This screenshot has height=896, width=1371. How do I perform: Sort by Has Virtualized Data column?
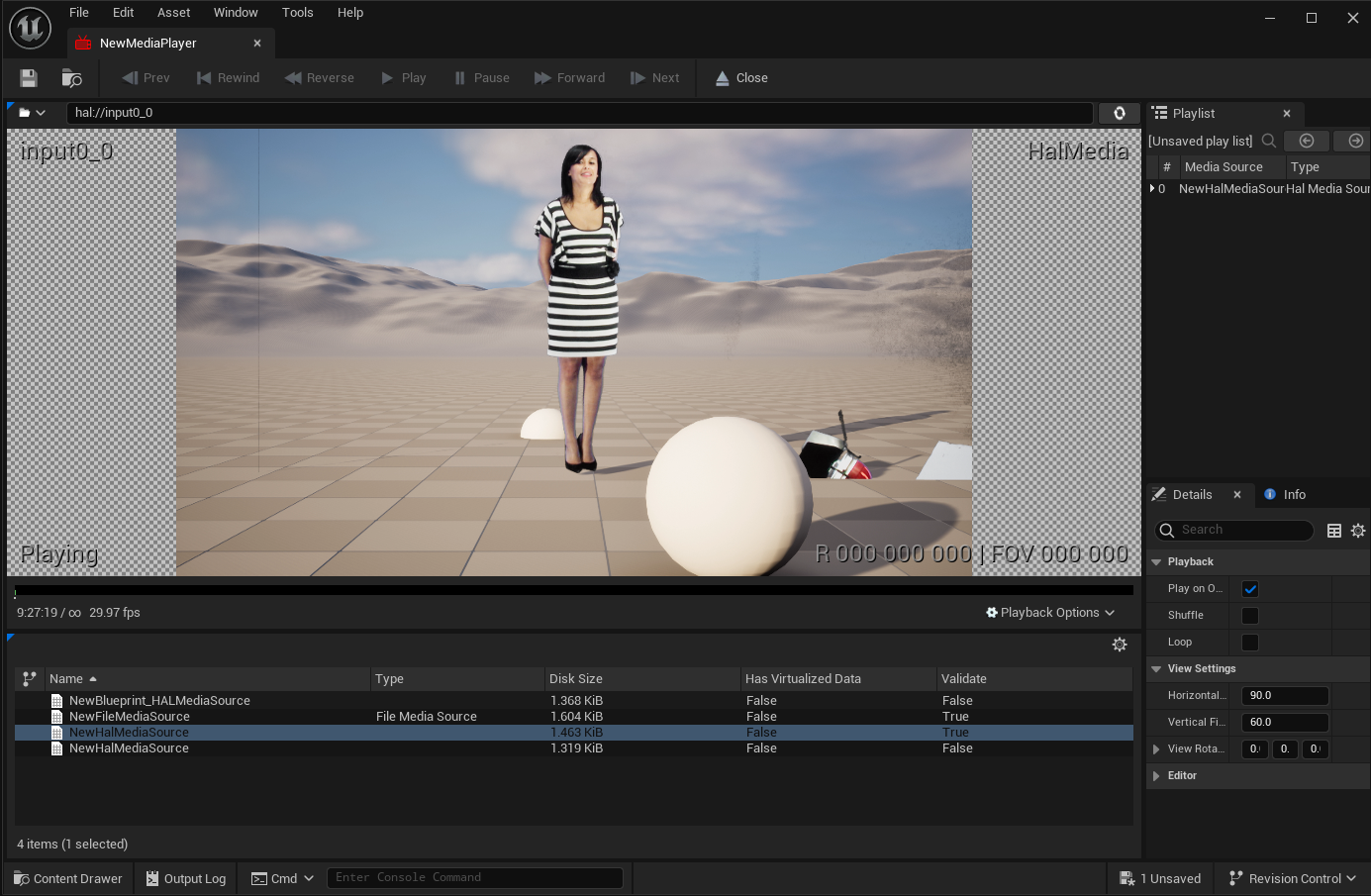838,679
